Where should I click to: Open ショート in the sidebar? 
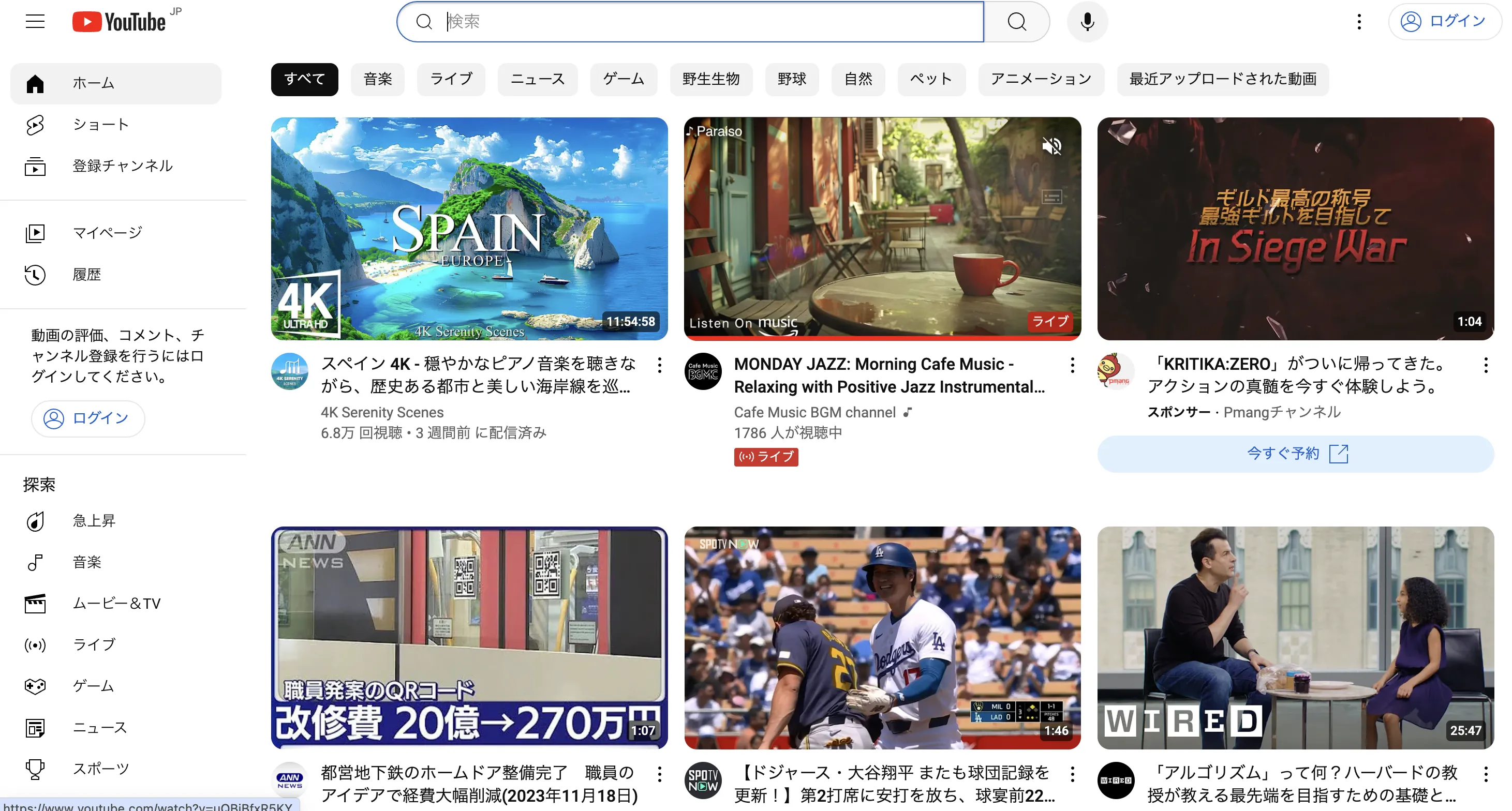click(x=115, y=125)
